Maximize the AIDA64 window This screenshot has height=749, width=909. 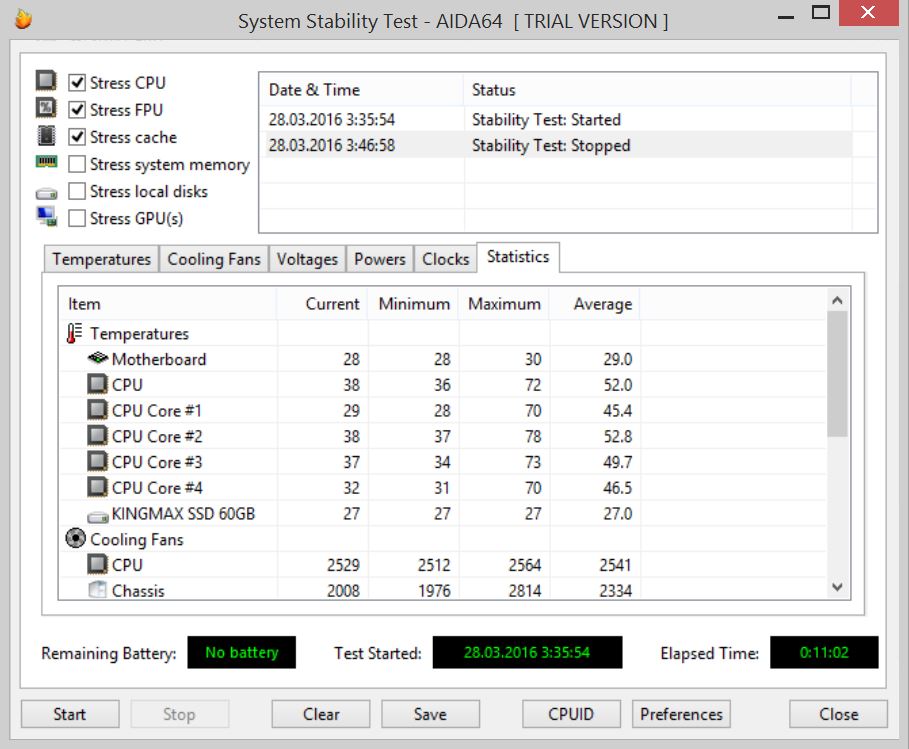(820, 13)
